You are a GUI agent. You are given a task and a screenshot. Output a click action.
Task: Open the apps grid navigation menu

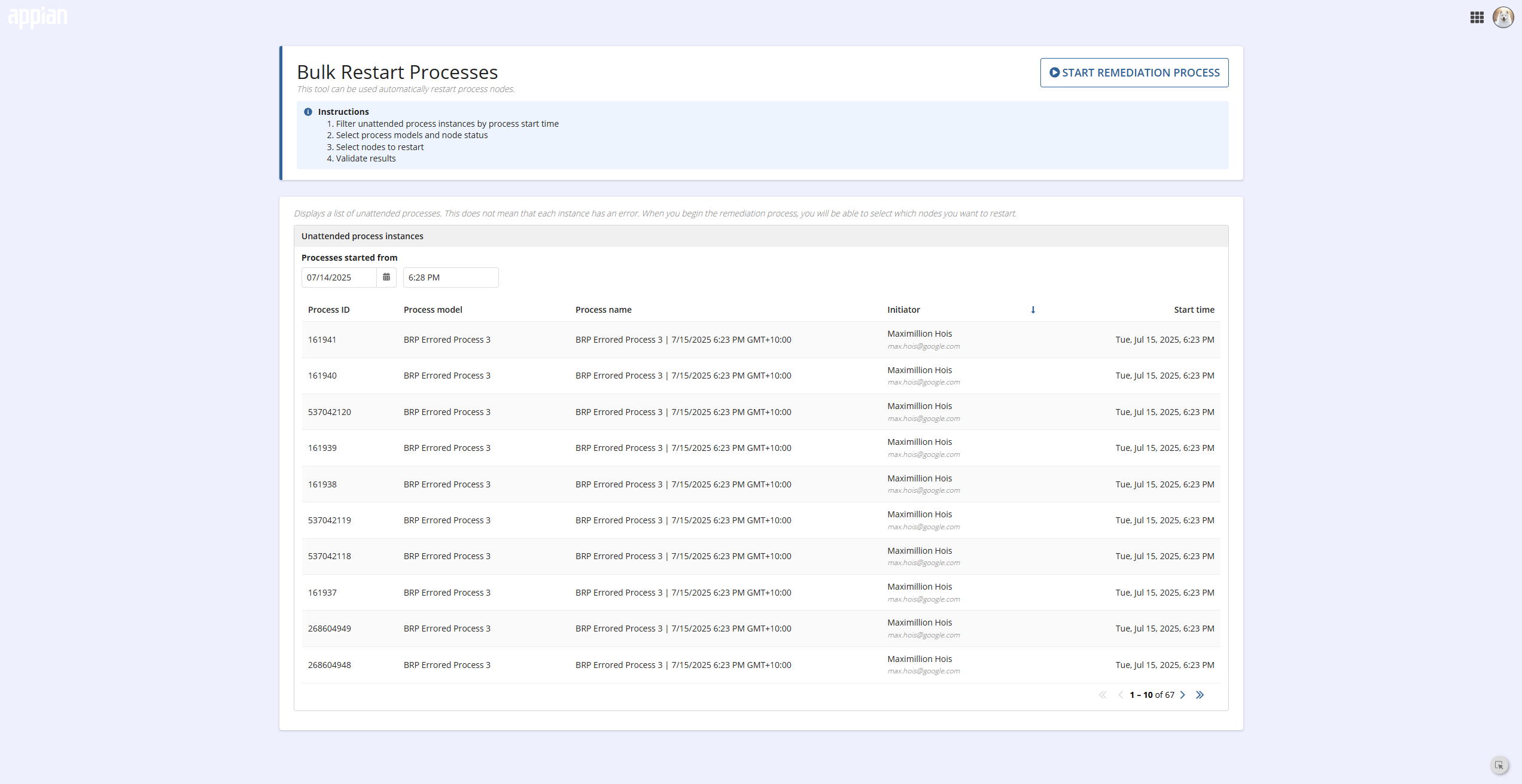click(1477, 17)
